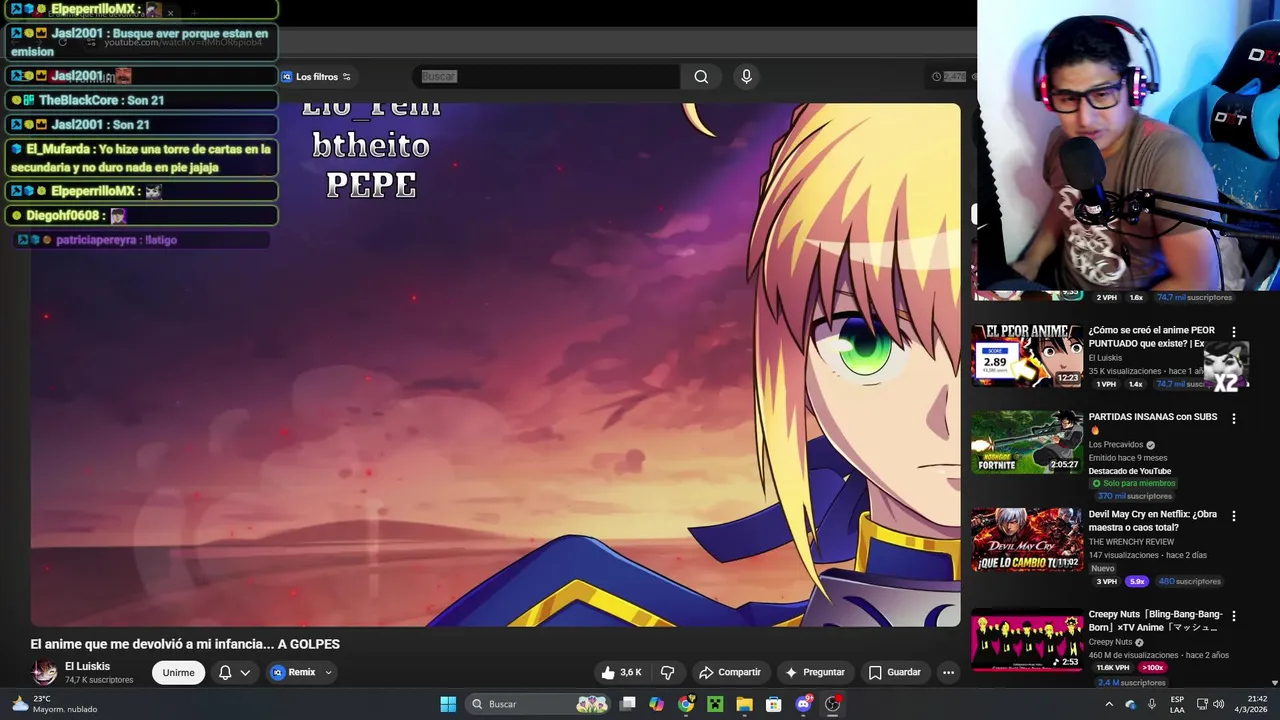This screenshot has width=1280, height=720.
Task: Switch to Chrome in the taskbar
Action: [686, 704]
